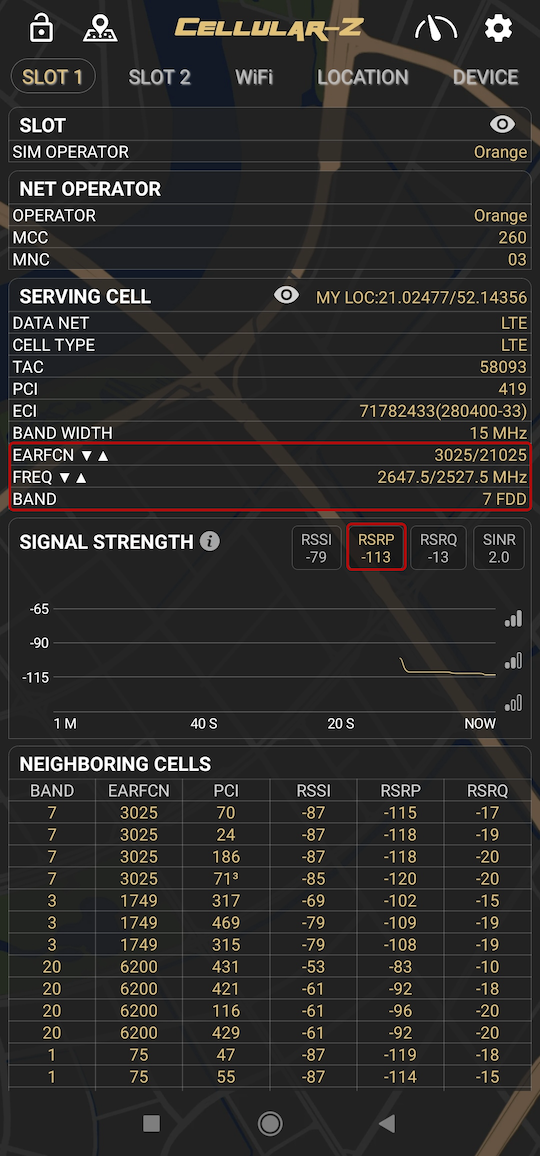The image size is (540, 1156).
Task: Open the DEVICE tab
Action: [485, 77]
